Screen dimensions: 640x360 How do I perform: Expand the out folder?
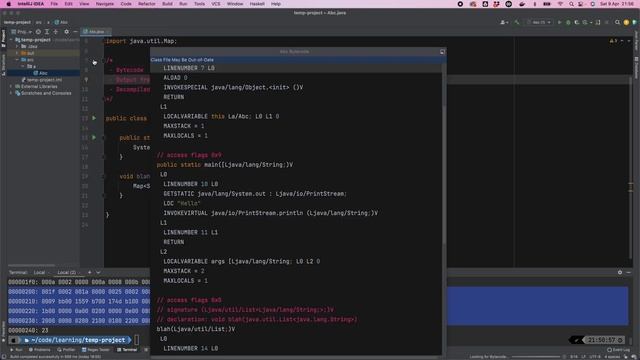[17, 53]
